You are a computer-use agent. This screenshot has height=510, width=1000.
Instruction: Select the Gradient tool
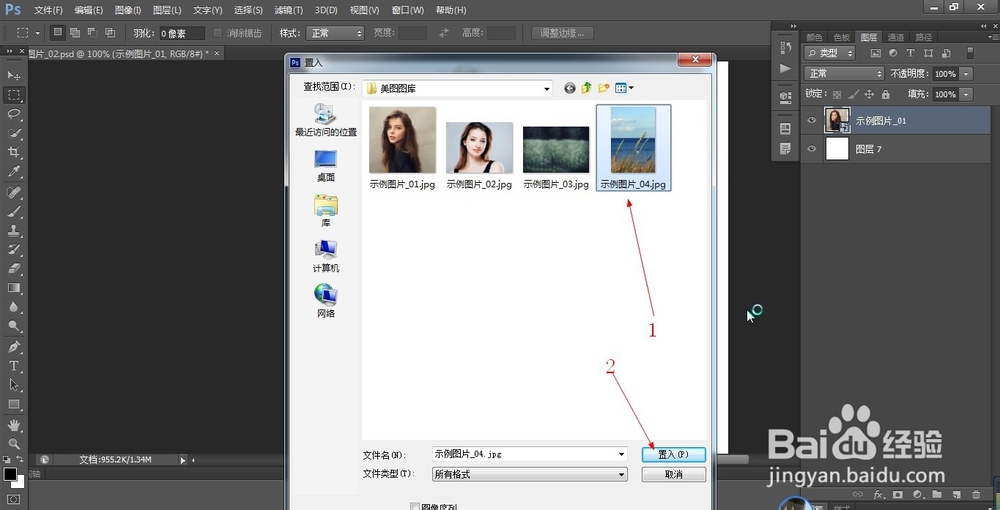tap(13, 288)
